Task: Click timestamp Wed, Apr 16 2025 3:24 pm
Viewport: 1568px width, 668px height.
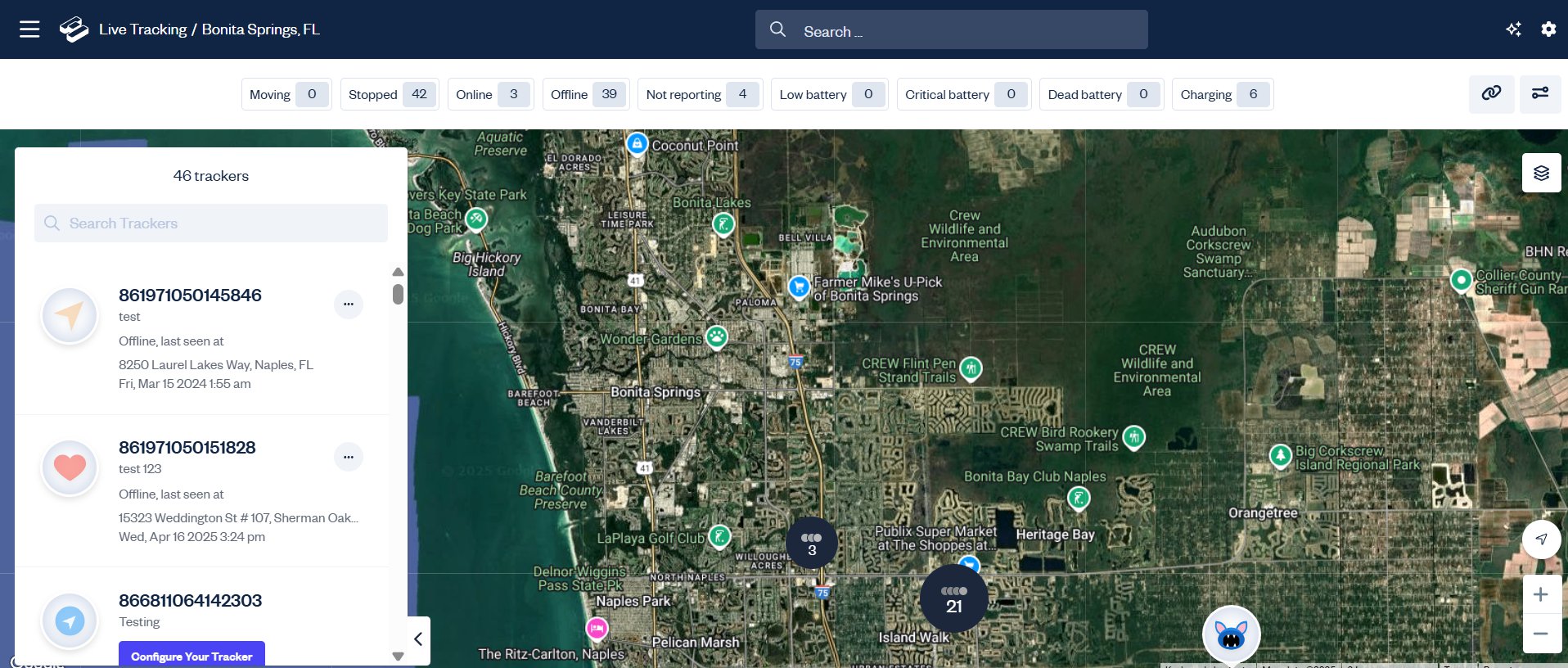Action: pyautogui.click(x=192, y=537)
